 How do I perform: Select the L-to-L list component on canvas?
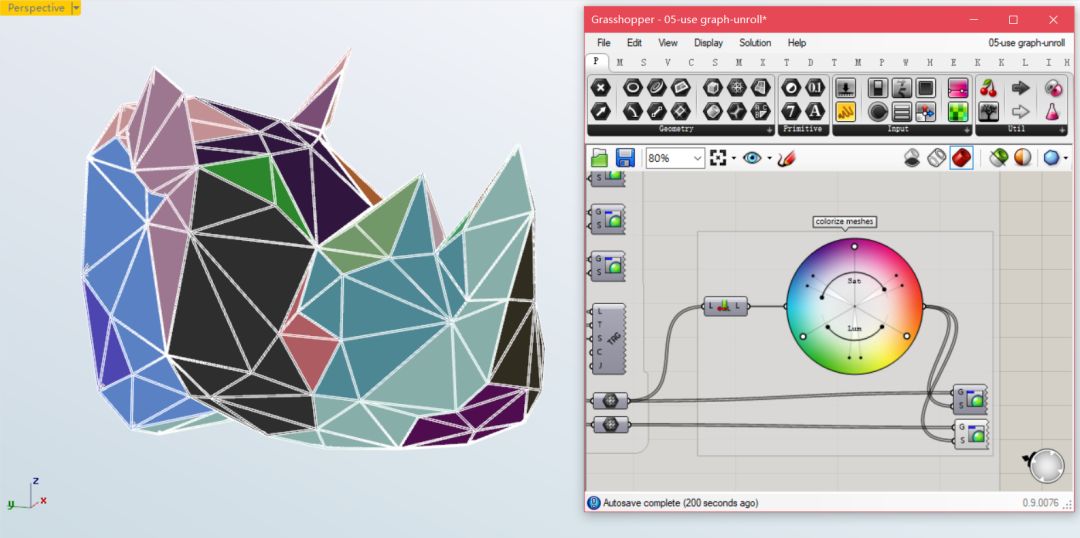(x=725, y=306)
